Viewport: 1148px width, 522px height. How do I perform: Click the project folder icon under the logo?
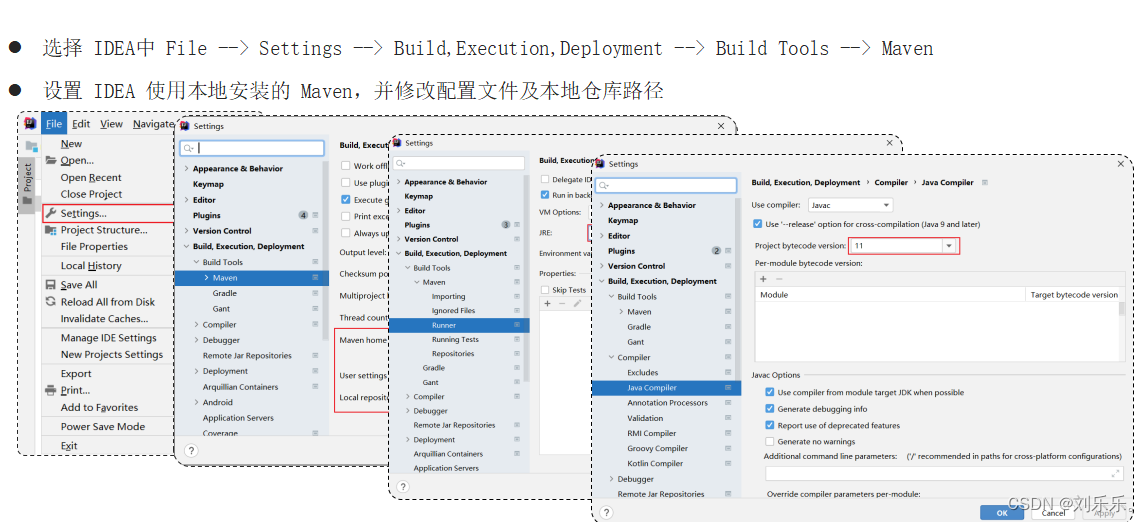31,146
